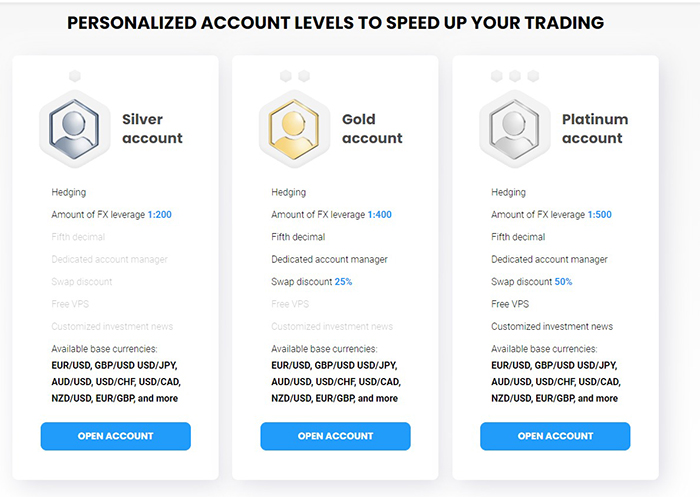Open a Platinum account with blue button
This screenshot has width=700, height=497.
coord(555,436)
